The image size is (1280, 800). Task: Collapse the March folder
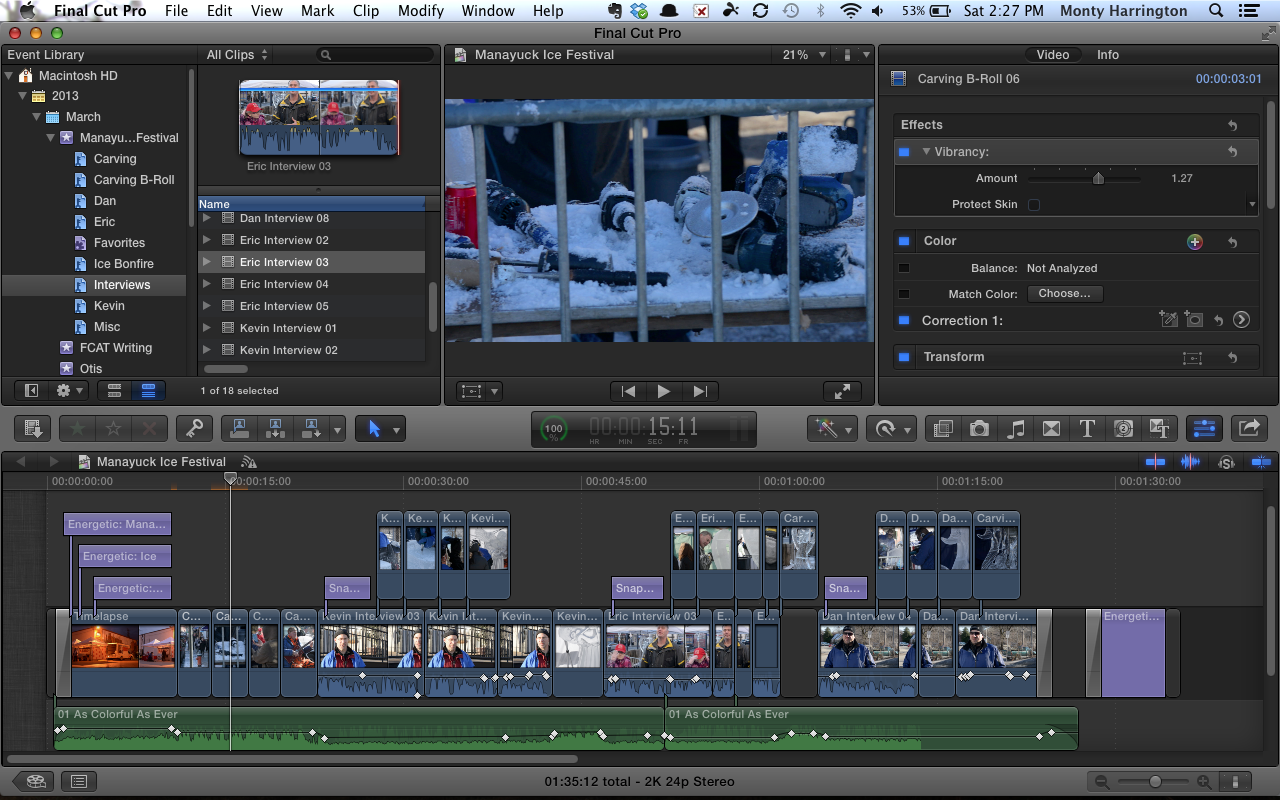(35, 117)
